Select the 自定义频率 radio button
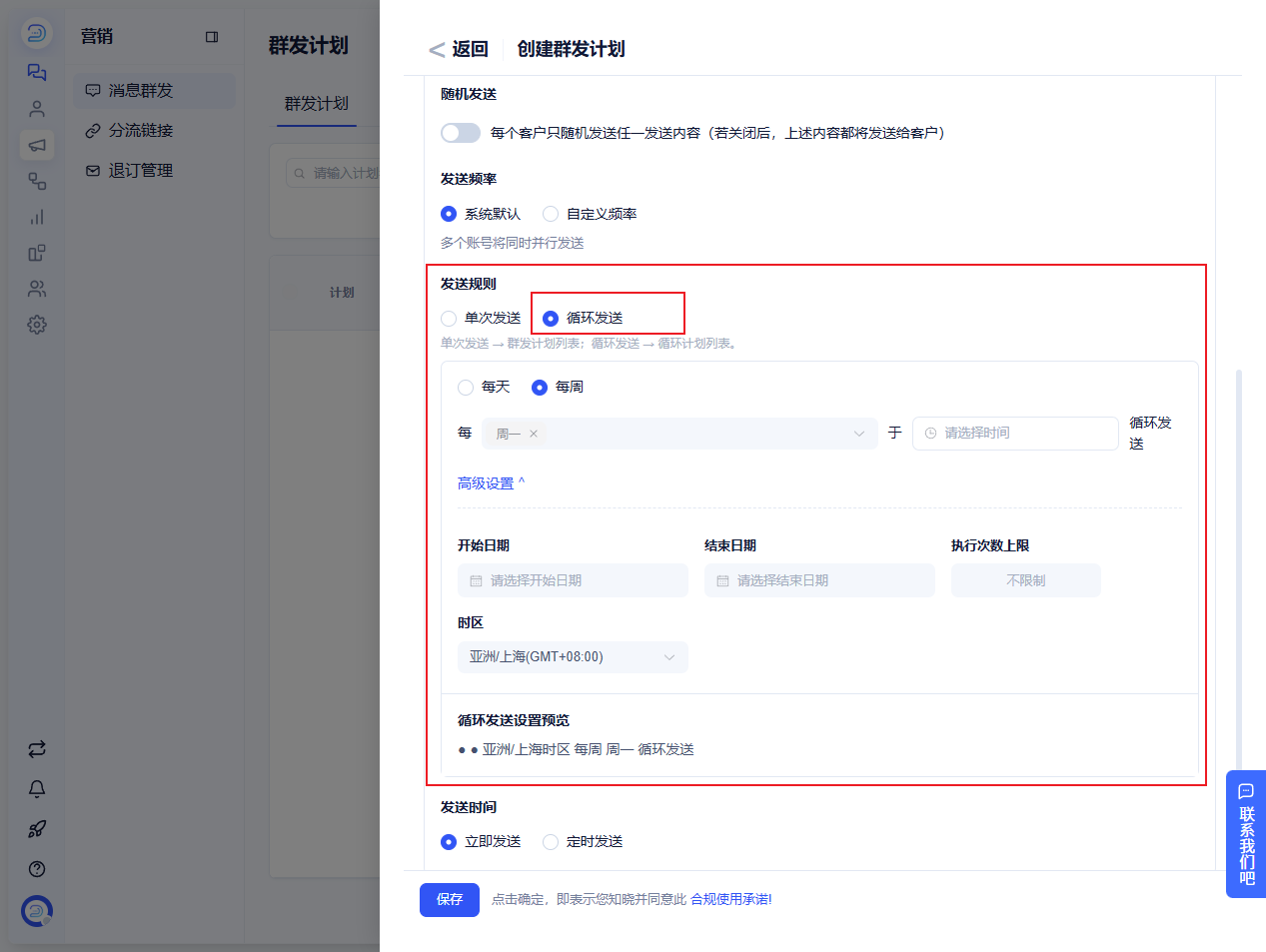 [x=551, y=214]
